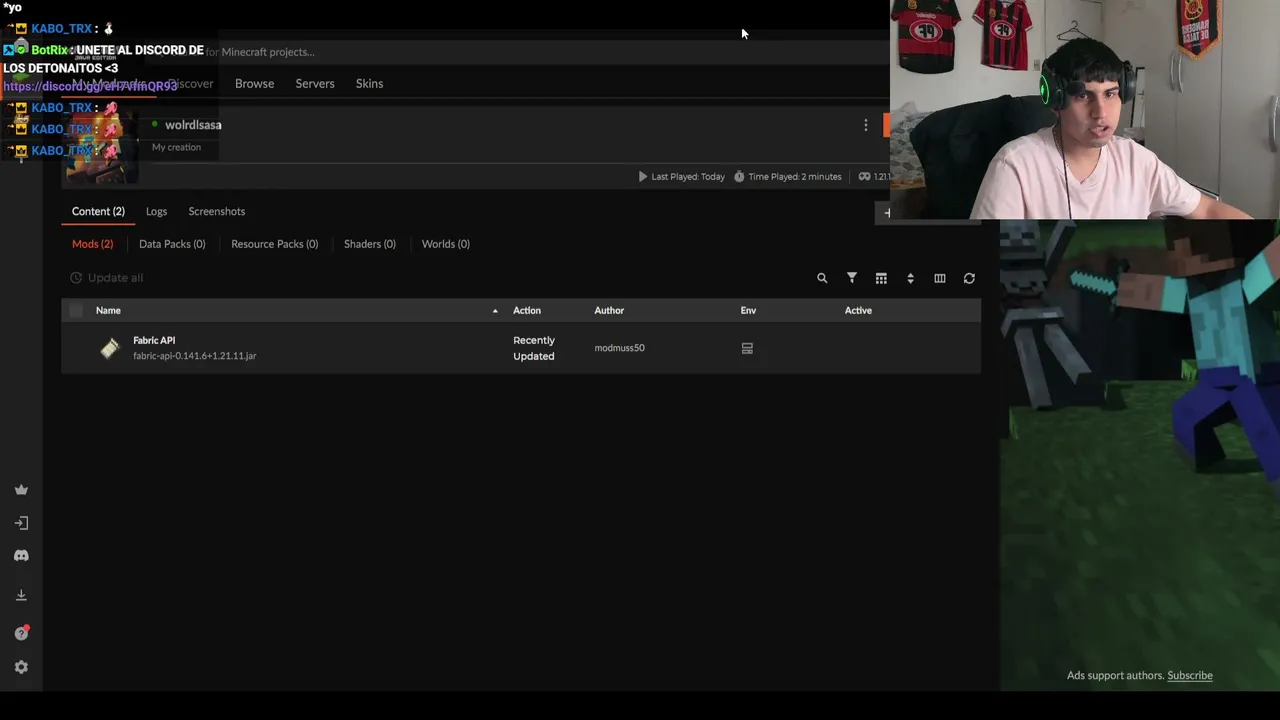Open the three-dot menu for wolrdlsasa
Image resolution: width=1280 pixels, height=720 pixels.
tap(866, 125)
